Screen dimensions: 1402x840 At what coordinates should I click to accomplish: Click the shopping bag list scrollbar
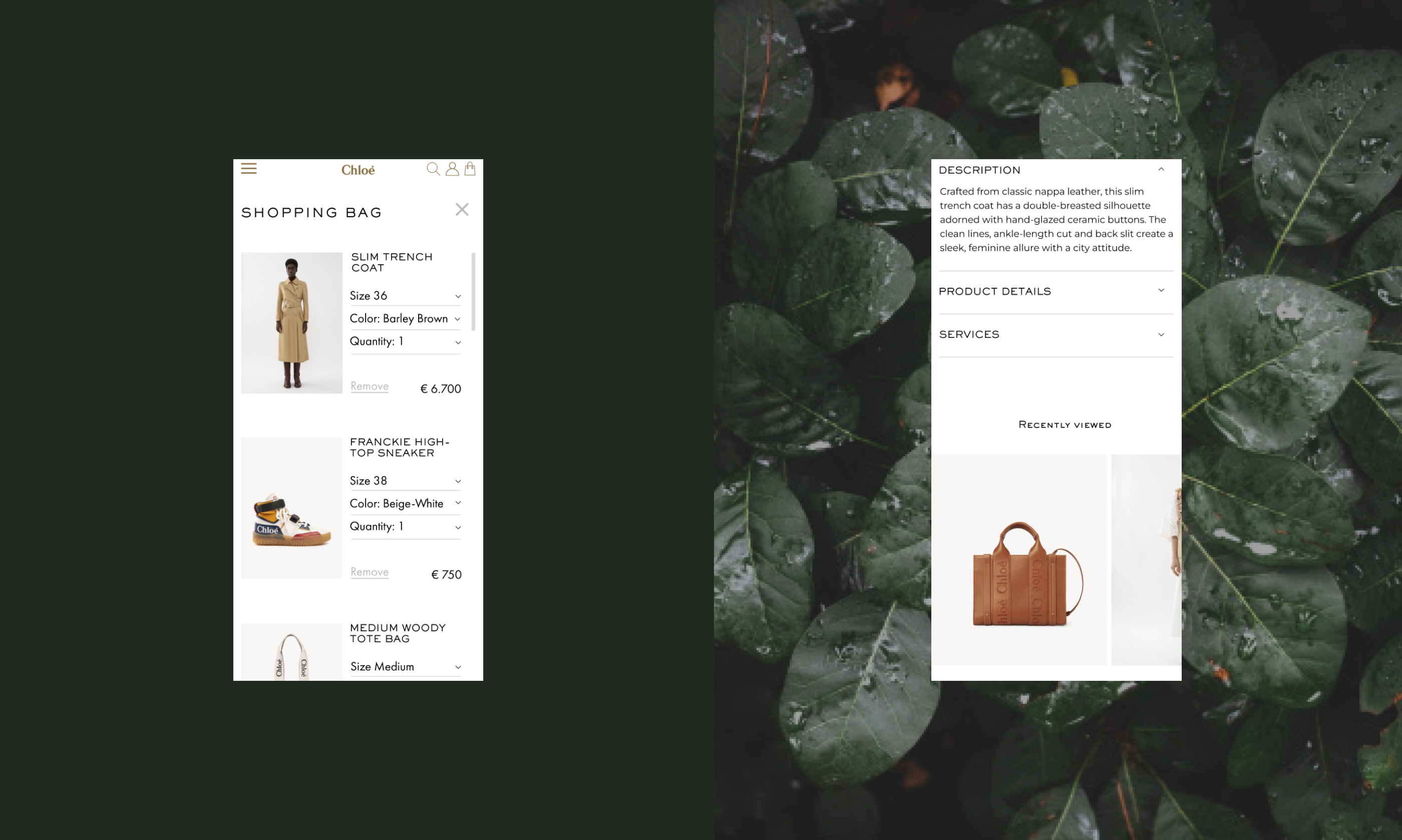[473, 291]
